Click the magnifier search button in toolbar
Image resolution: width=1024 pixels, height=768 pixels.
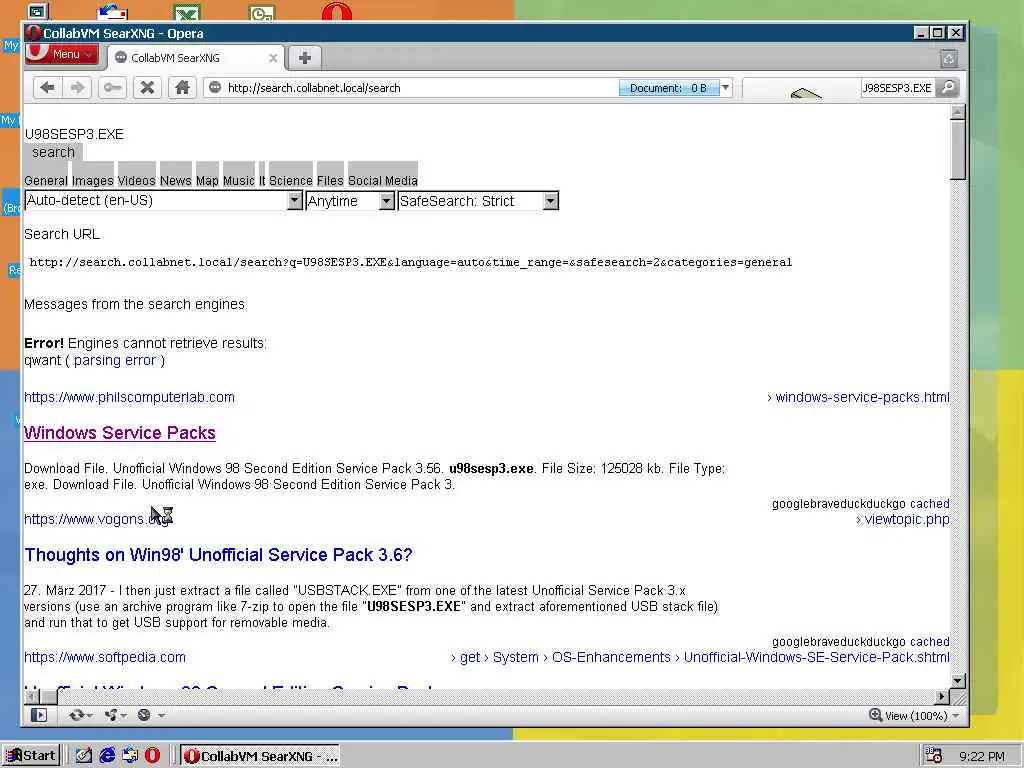[948, 88]
